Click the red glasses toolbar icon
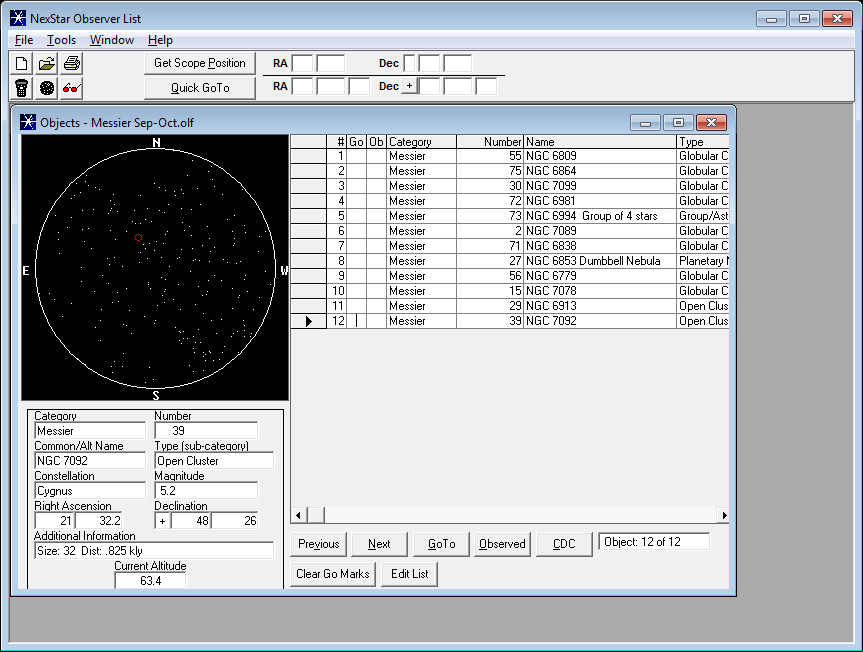The height and width of the screenshot is (652, 863). pos(72,88)
